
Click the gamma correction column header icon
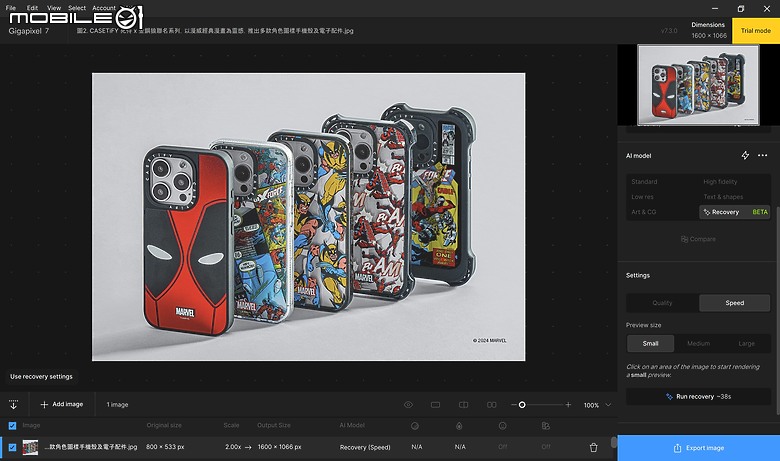point(546,426)
